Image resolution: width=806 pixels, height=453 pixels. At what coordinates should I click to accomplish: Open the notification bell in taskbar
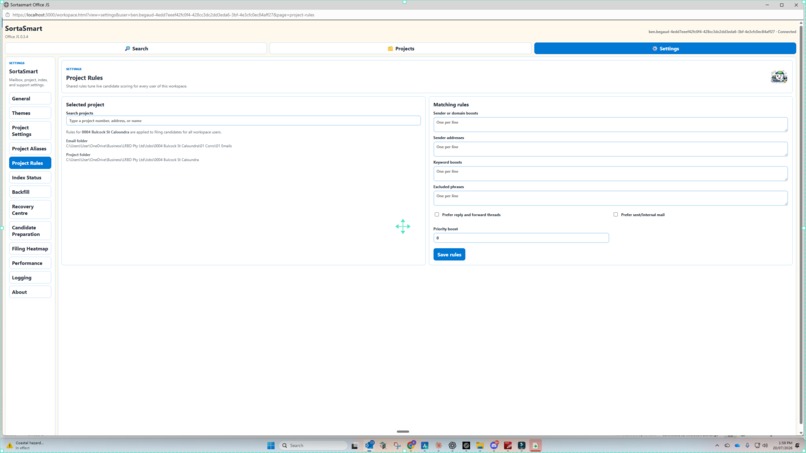(798, 445)
